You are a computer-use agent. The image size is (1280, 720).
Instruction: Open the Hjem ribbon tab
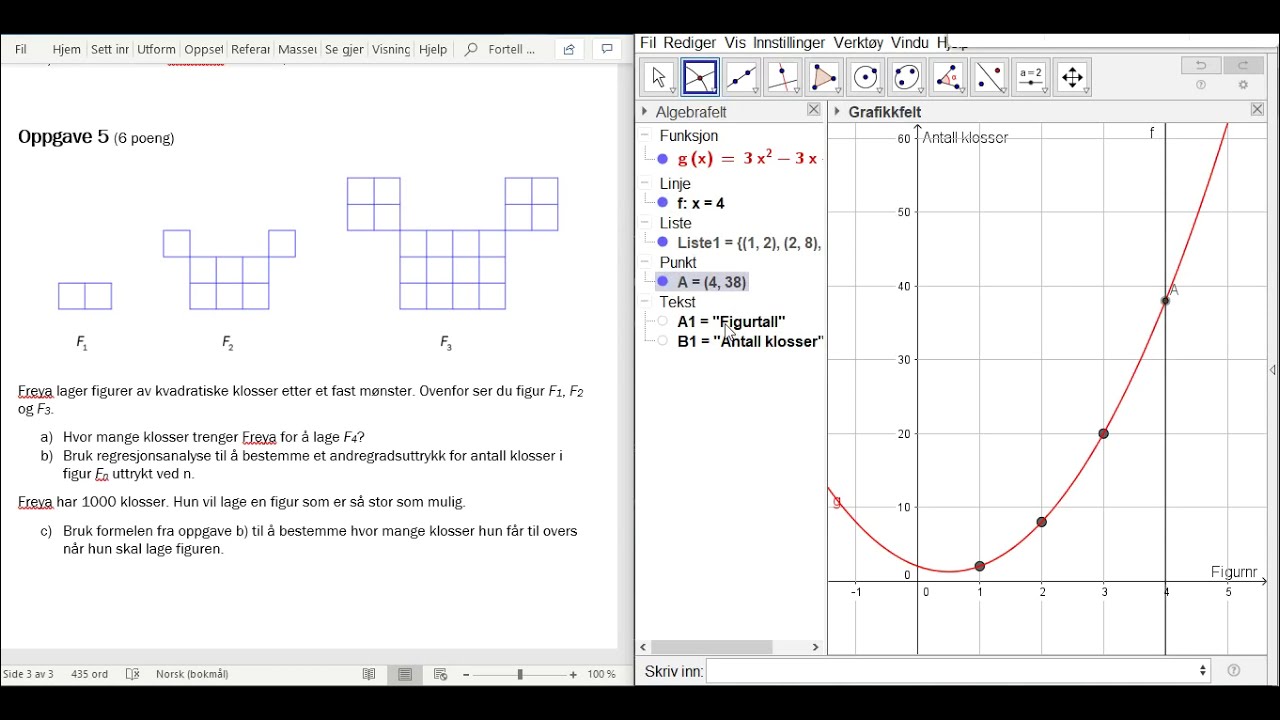pos(67,49)
